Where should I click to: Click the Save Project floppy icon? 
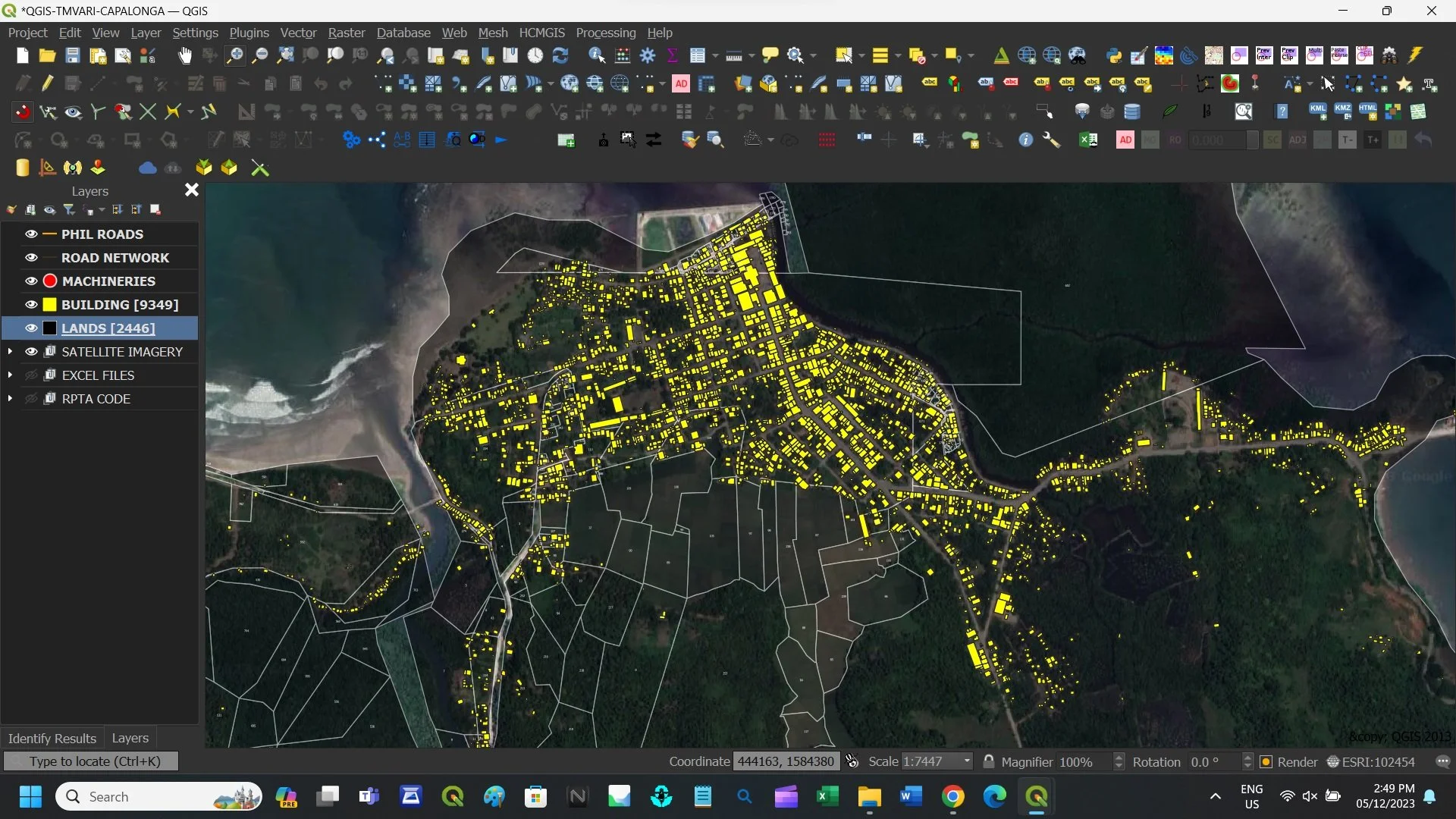point(72,55)
